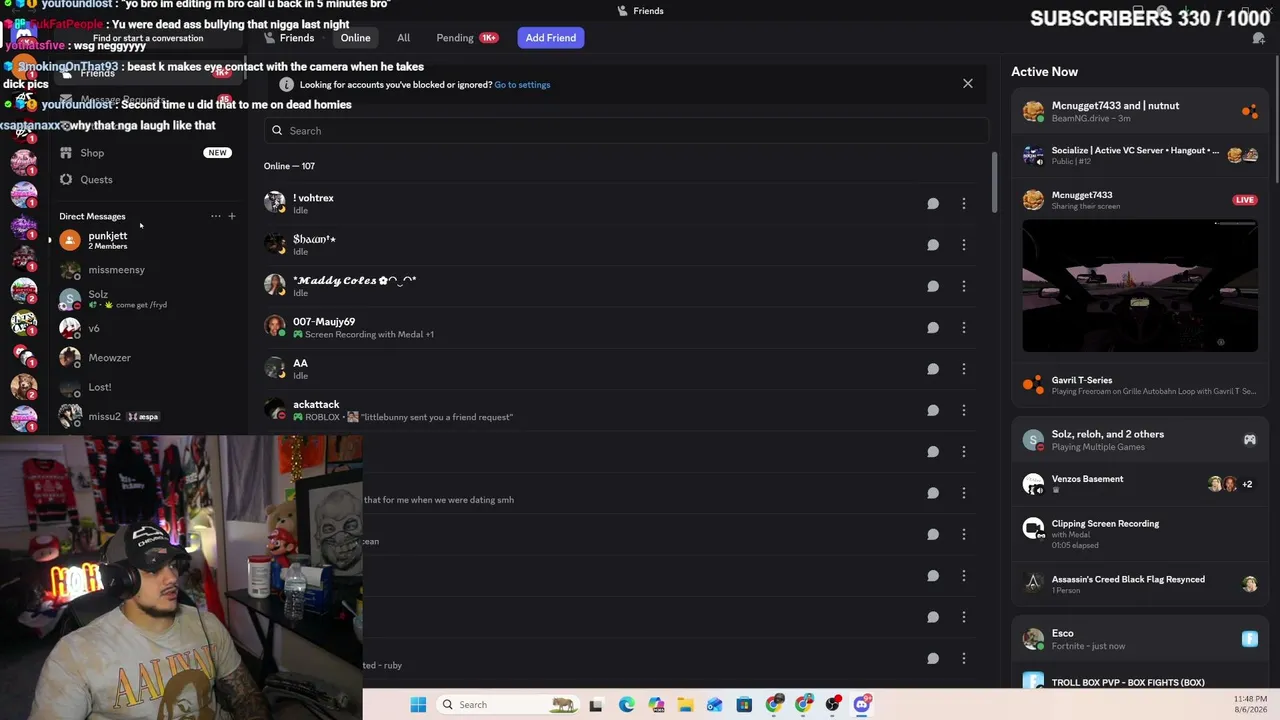Open more options for 007-Maujy69
This screenshot has width=1280, height=720.
tap(964, 327)
